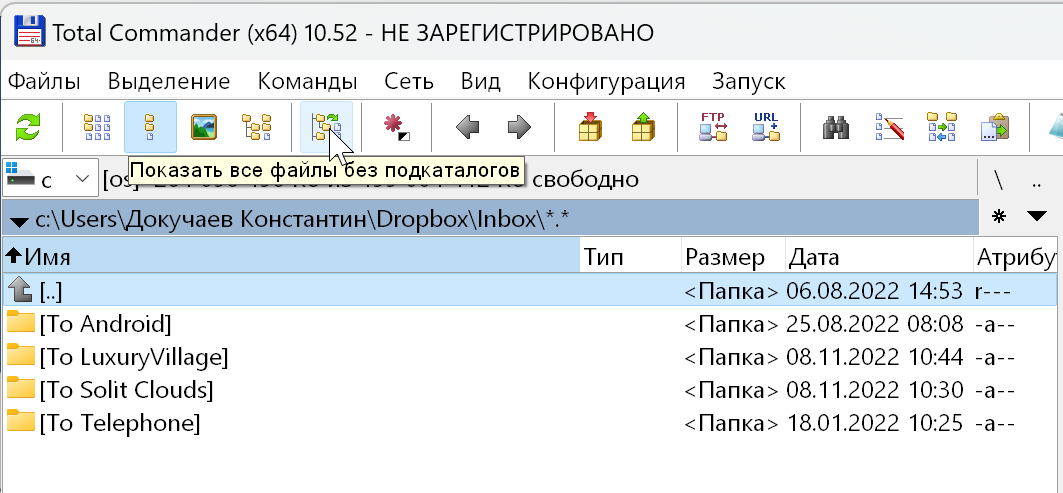Open file search binoculars icon
The image size is (1063, 493).
pos(837,127)
